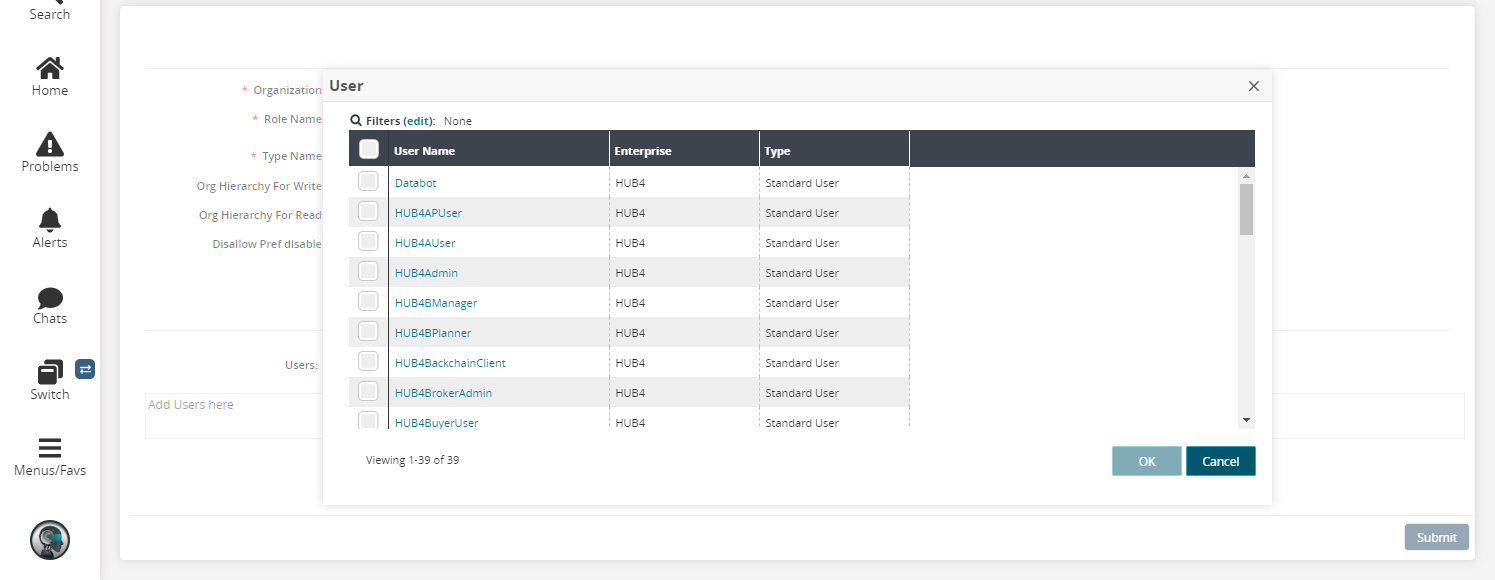
Task: Check the HUB4BPlanner row checkbox
Action: (x=368, y=331)
